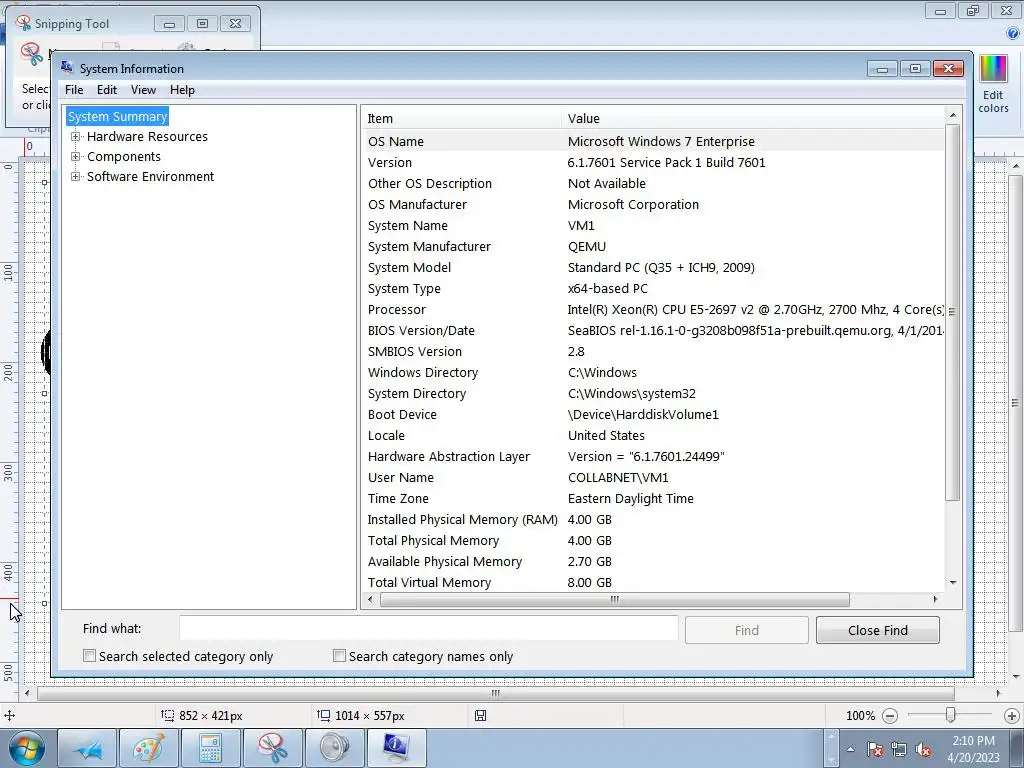The image size is (1024, 768).
Task: Click the value COLLABNET\VM1
Action: tap(618, 477)
